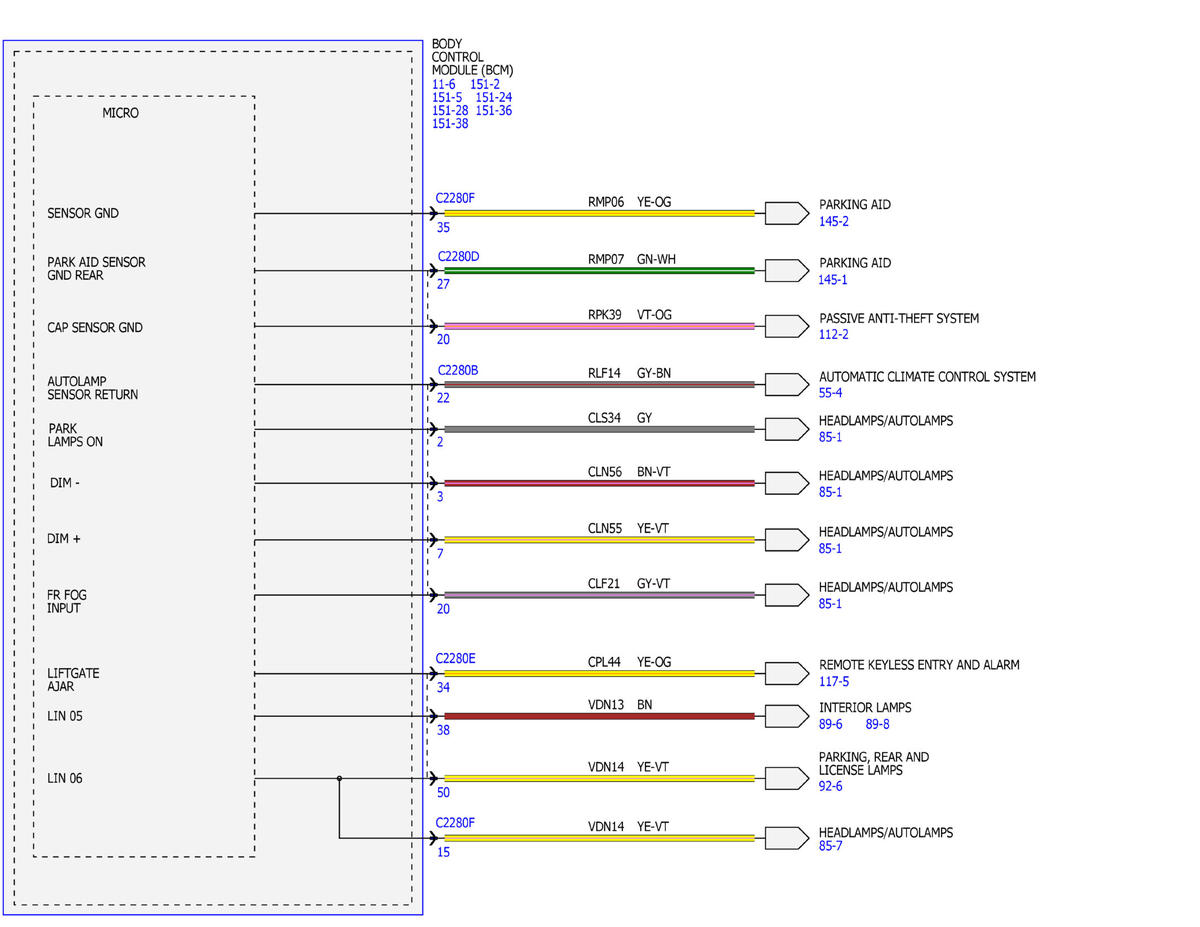Open the 85-7 Headlamps/Autolamps link
1200x927 pixels.
[831, 847]
